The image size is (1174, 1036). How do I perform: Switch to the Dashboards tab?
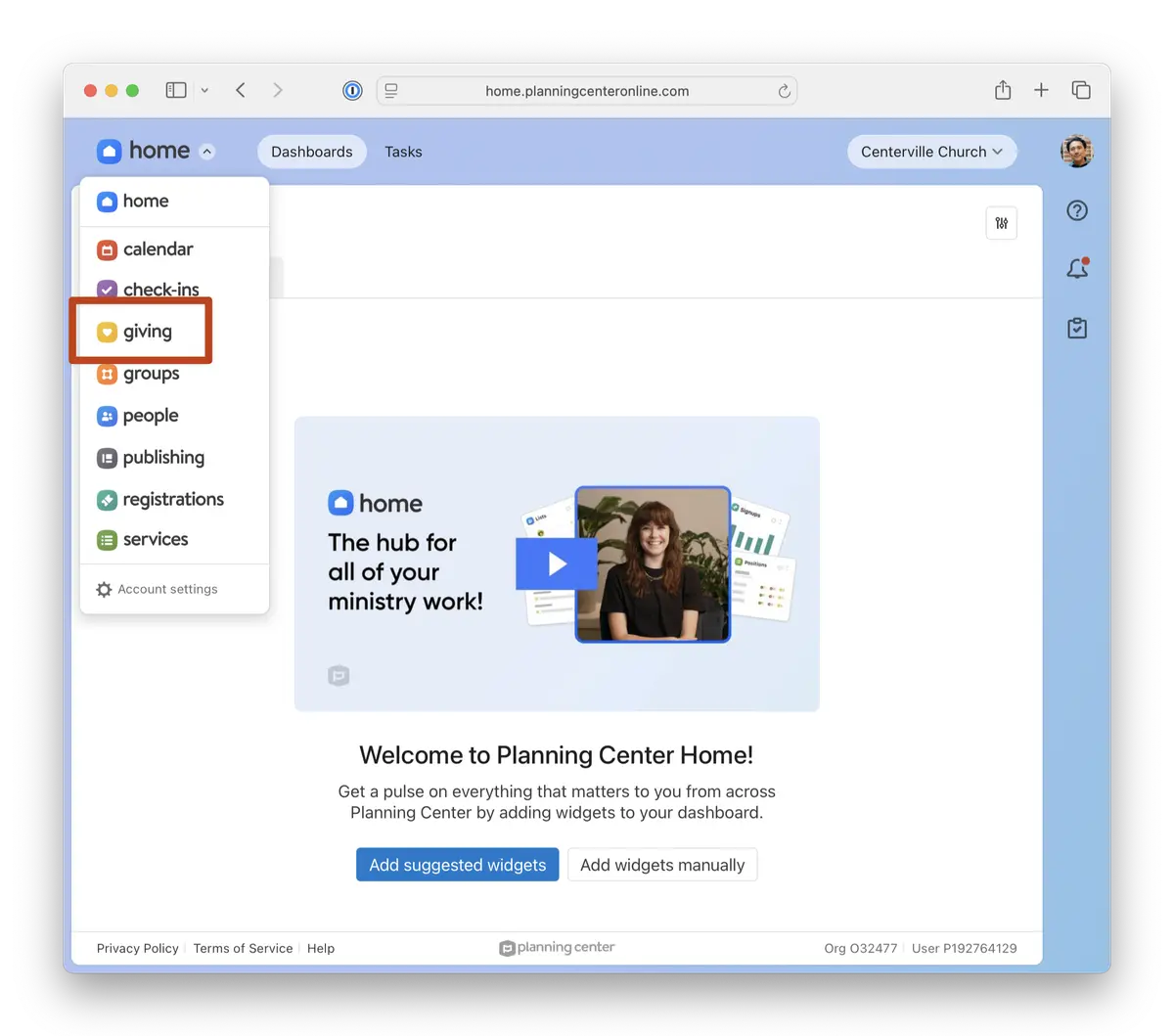coord(312,152)
